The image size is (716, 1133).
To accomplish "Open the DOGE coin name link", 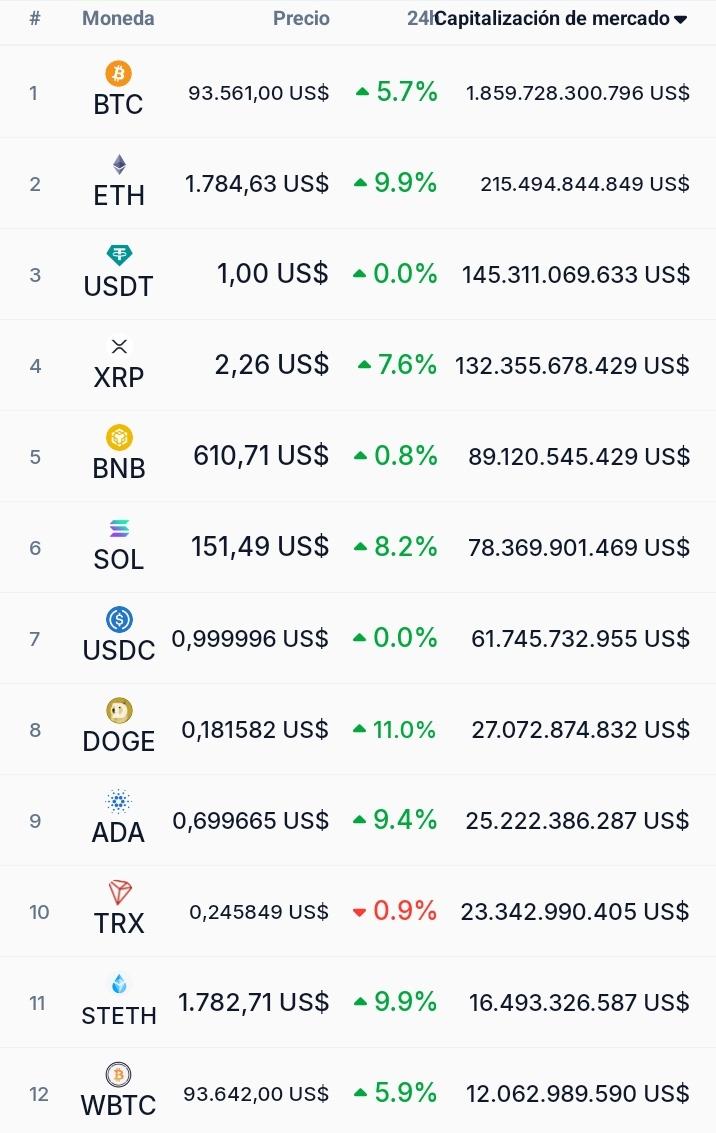I will 119,741.
